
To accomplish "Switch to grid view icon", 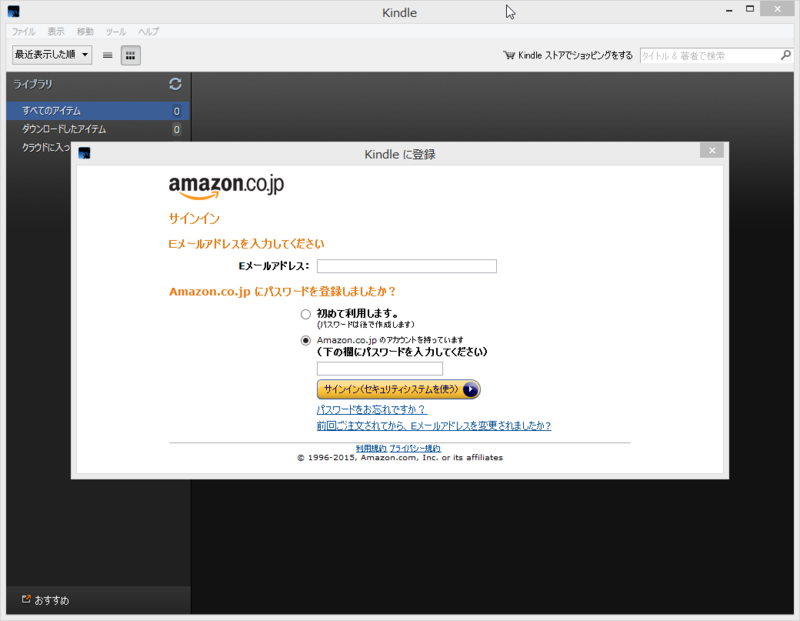I will pos(131,55).
